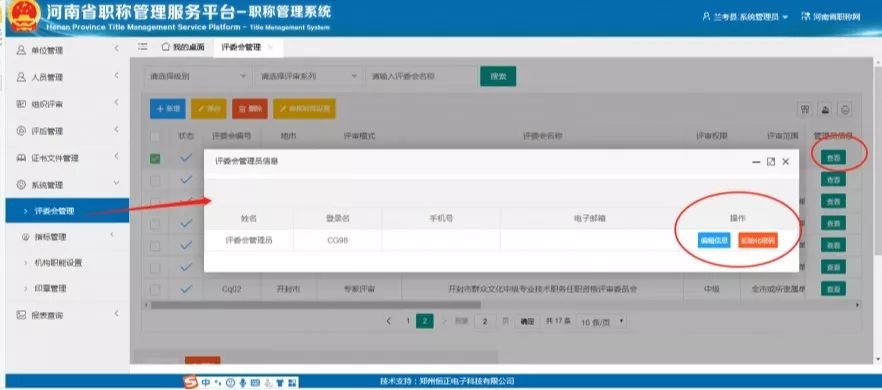Click 查看 in the checked first row

click(833, 159)
